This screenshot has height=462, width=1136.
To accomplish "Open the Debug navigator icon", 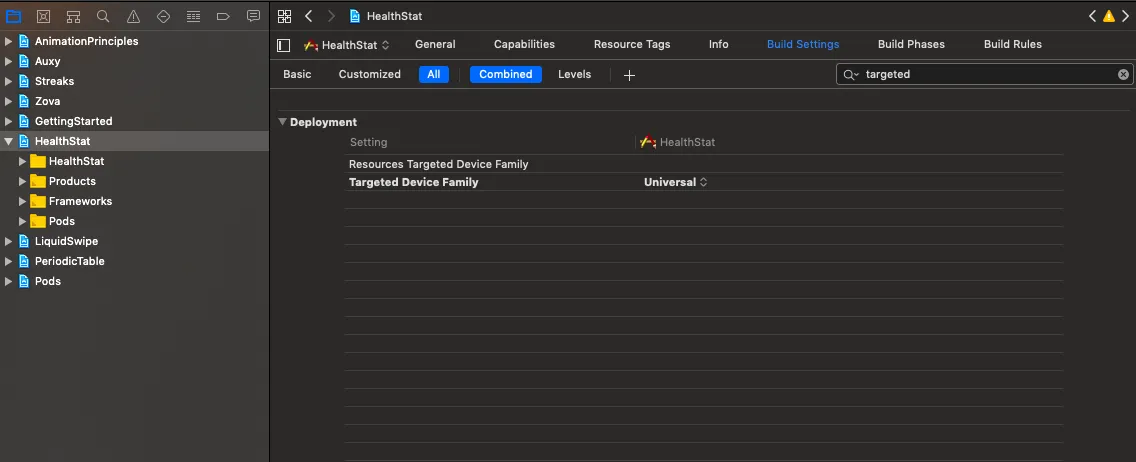I will click(x=193, y=16).
